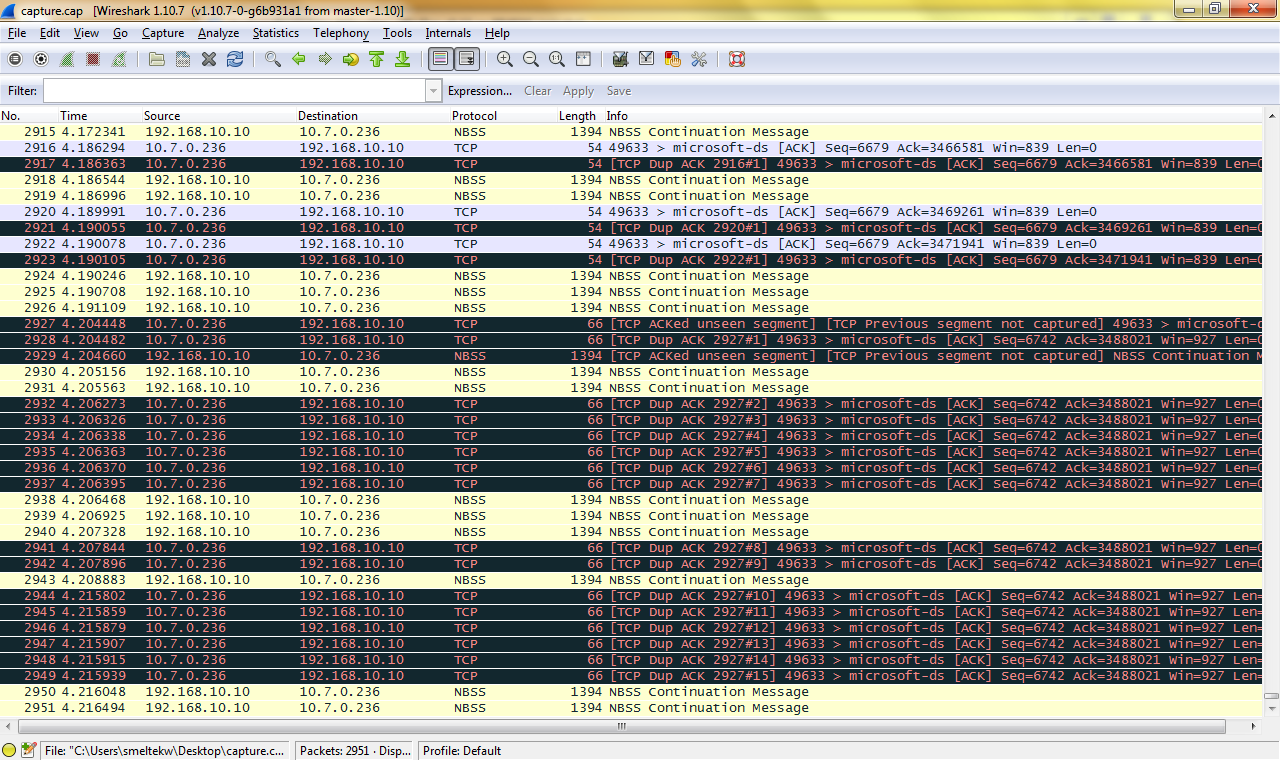
Task: Toggle Colorize Packet List on toolbar
Action: tap(440, 58)
